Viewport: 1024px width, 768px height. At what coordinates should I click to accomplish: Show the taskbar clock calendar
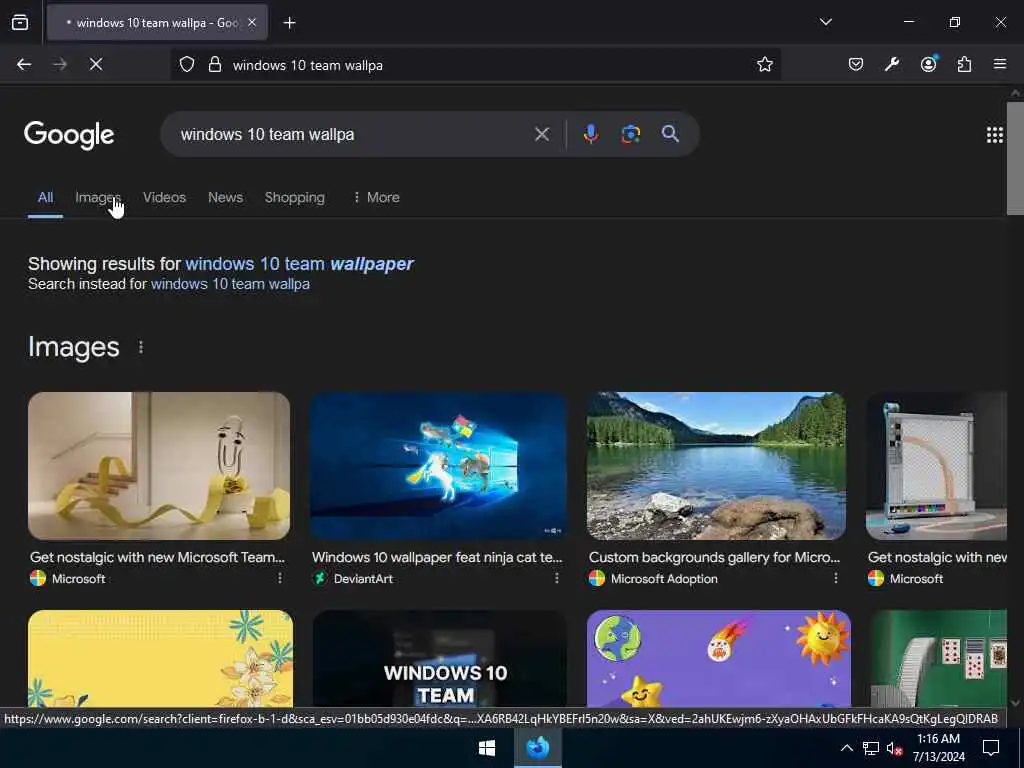[x=938, y=748]
